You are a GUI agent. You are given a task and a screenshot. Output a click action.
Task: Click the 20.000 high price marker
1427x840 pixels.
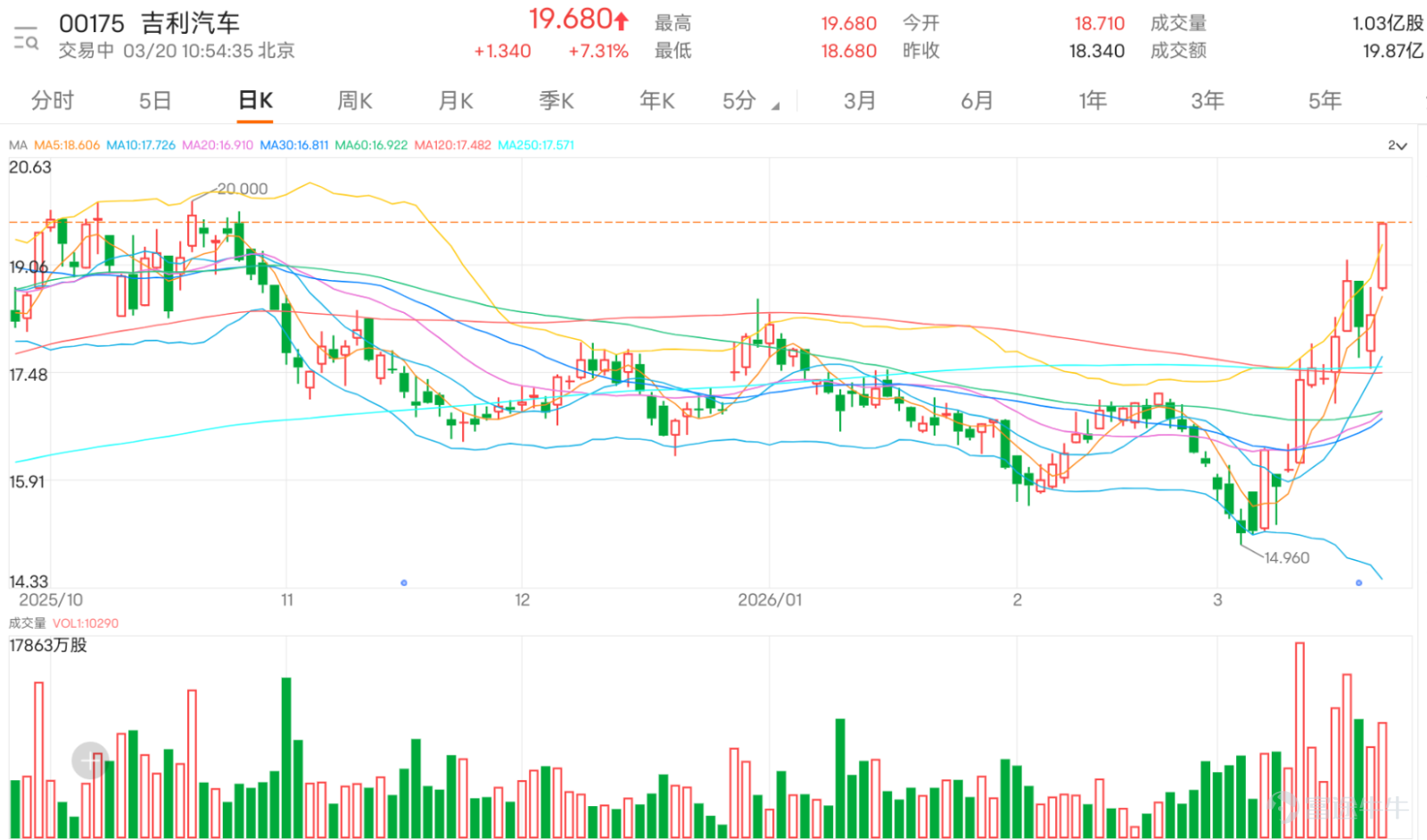click(242, 188)
